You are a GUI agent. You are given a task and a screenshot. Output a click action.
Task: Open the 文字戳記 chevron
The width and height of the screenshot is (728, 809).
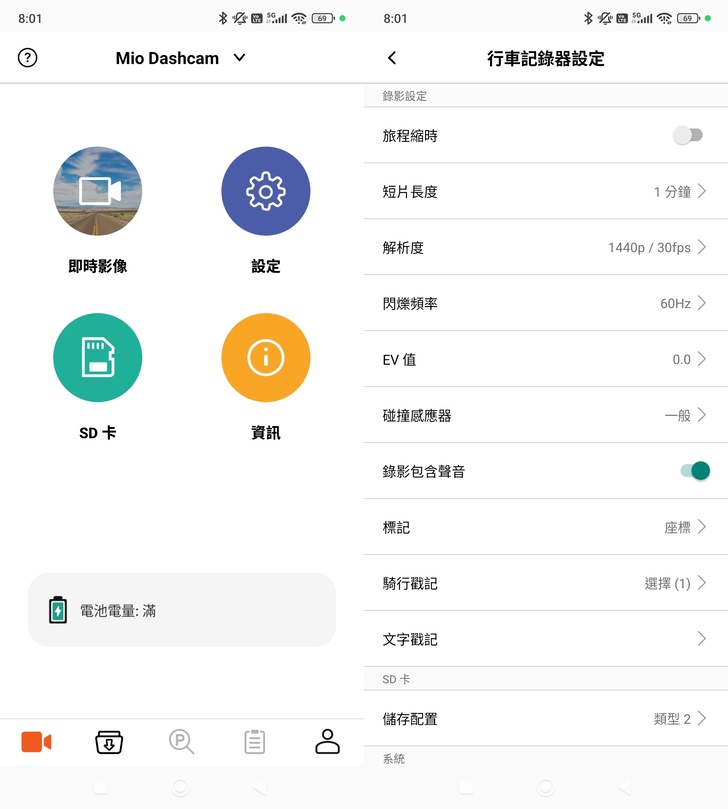coord(702,639)
